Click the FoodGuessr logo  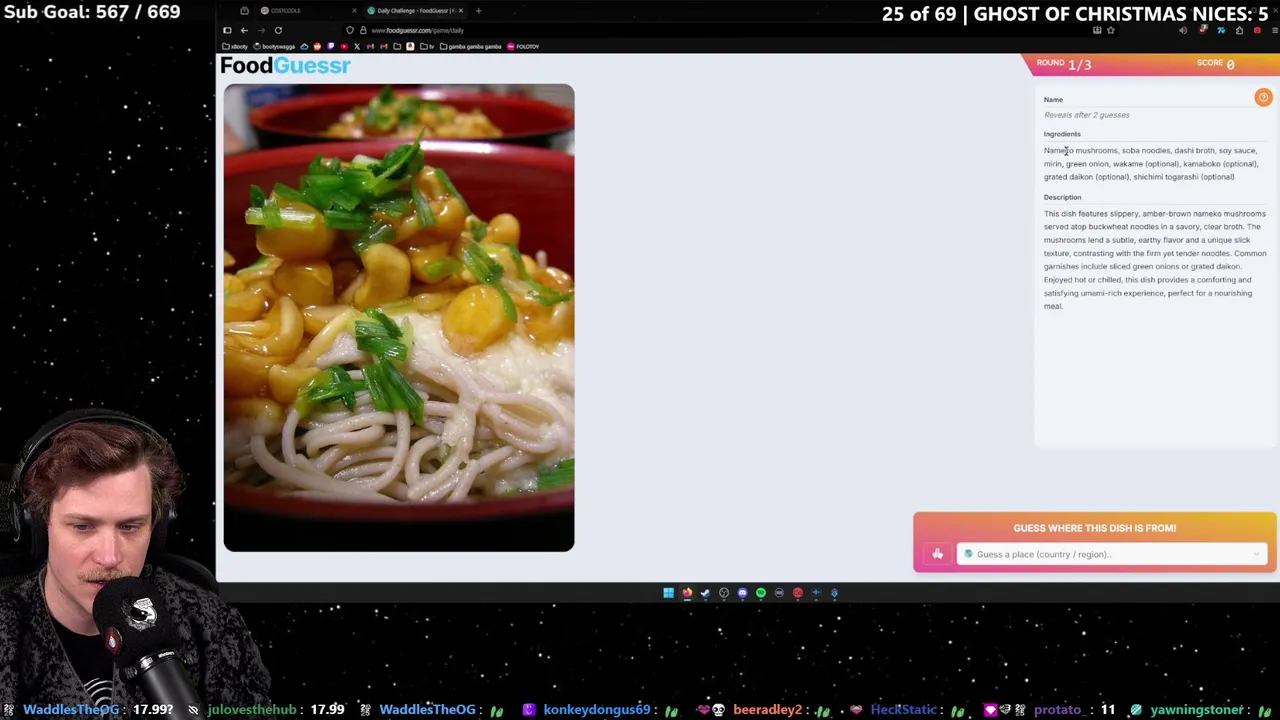(x=285, y=65)
